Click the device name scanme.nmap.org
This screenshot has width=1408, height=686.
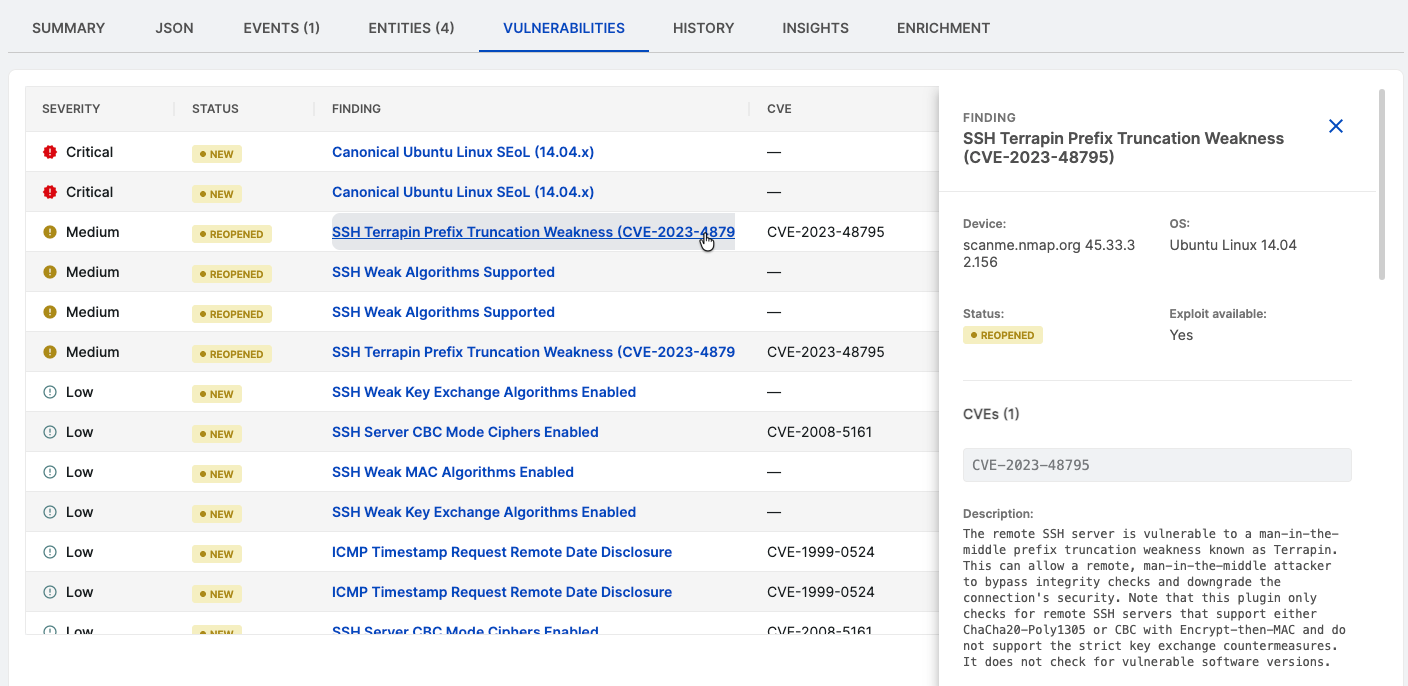1049,254
